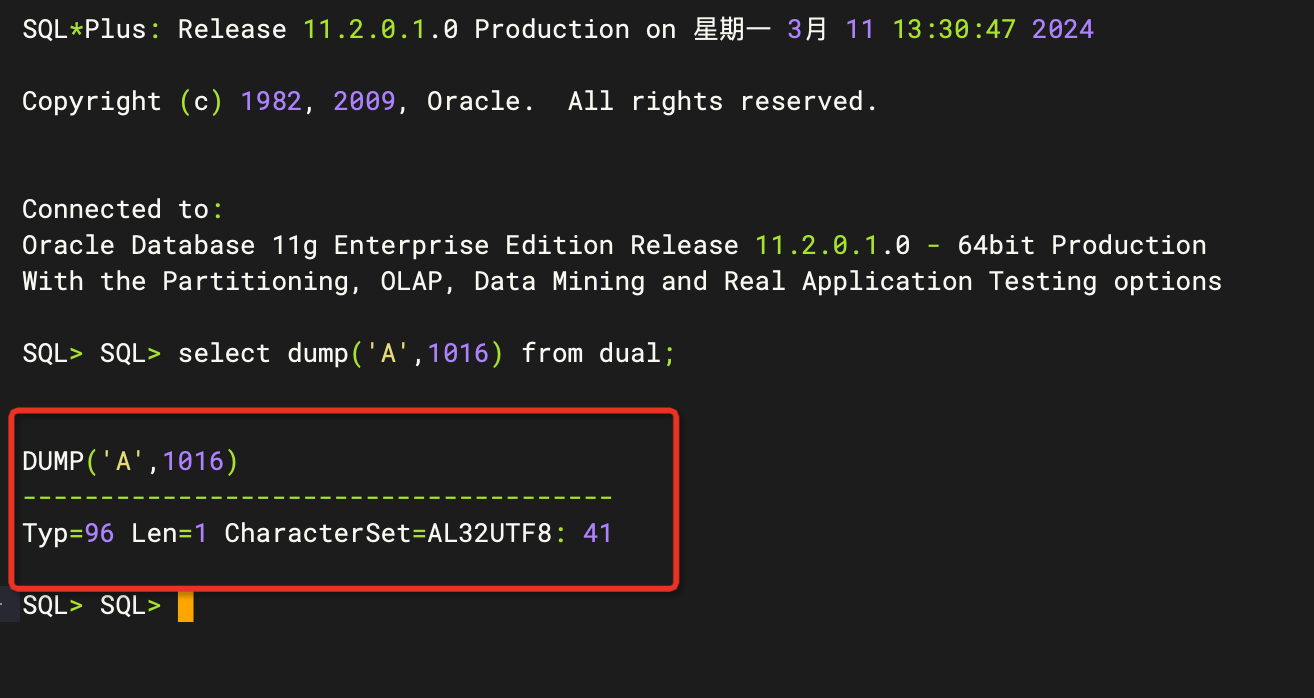Click the select keyword in the query
This screenshot has height=698, width=1314.
[x=224, y=353]
